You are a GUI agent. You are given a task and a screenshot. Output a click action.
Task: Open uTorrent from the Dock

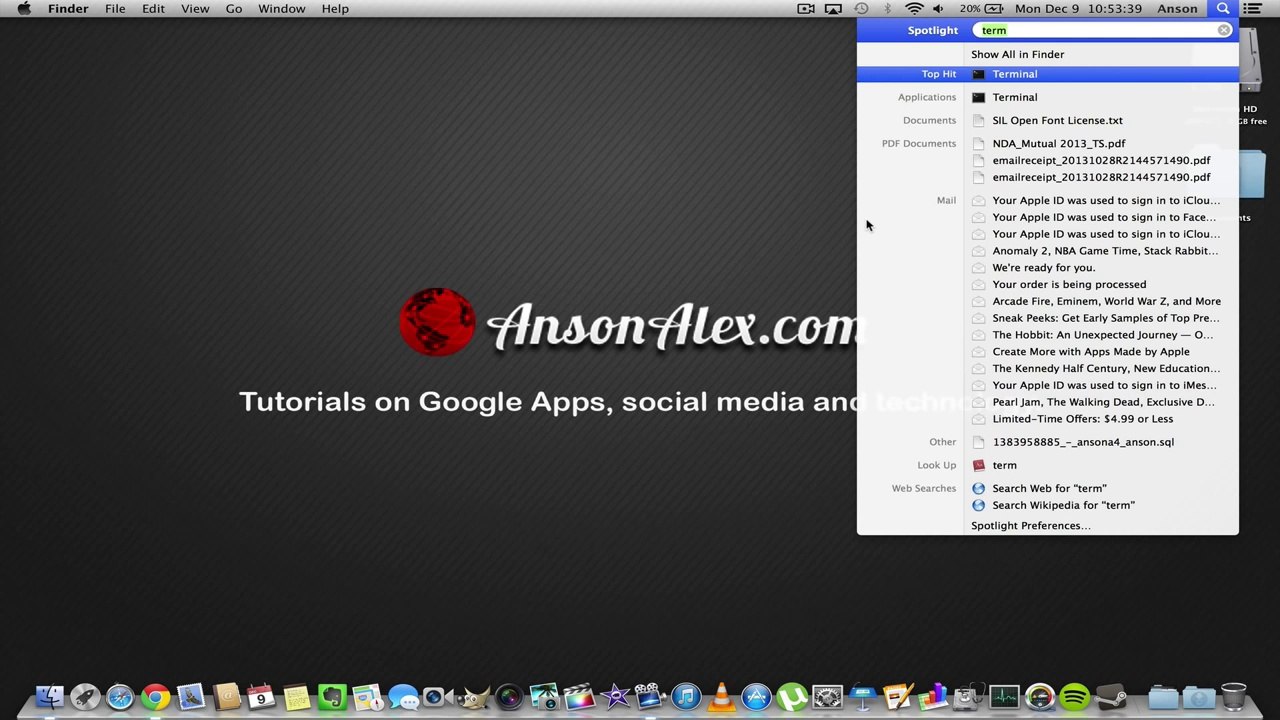[x=792, y=697]
